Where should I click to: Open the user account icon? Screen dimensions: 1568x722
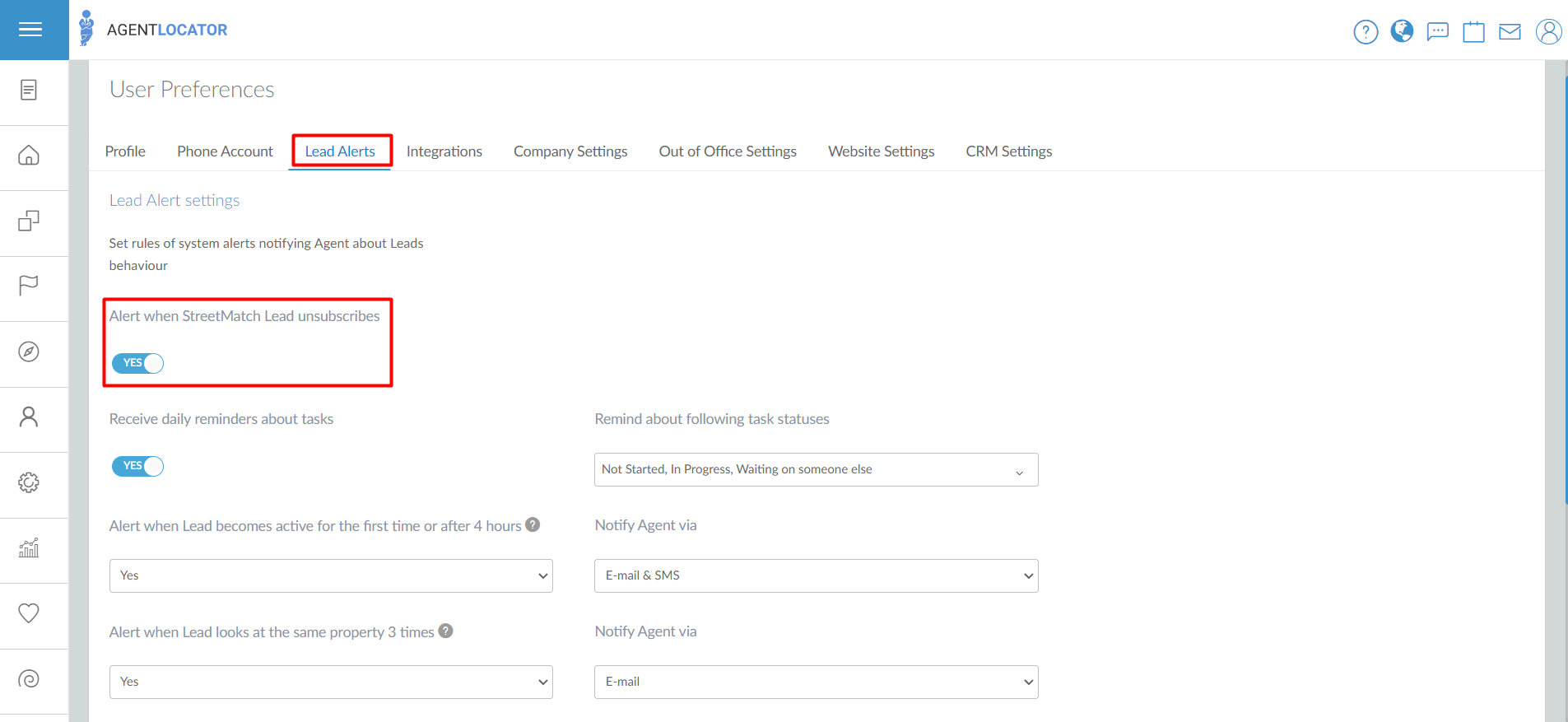(1548, 32)
